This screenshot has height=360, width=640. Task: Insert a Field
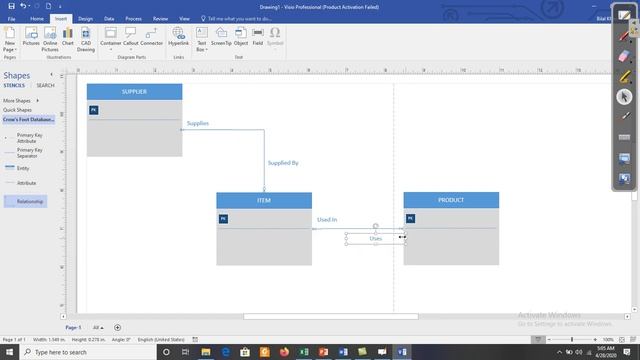pyautogui.click(x=258, y=36)
